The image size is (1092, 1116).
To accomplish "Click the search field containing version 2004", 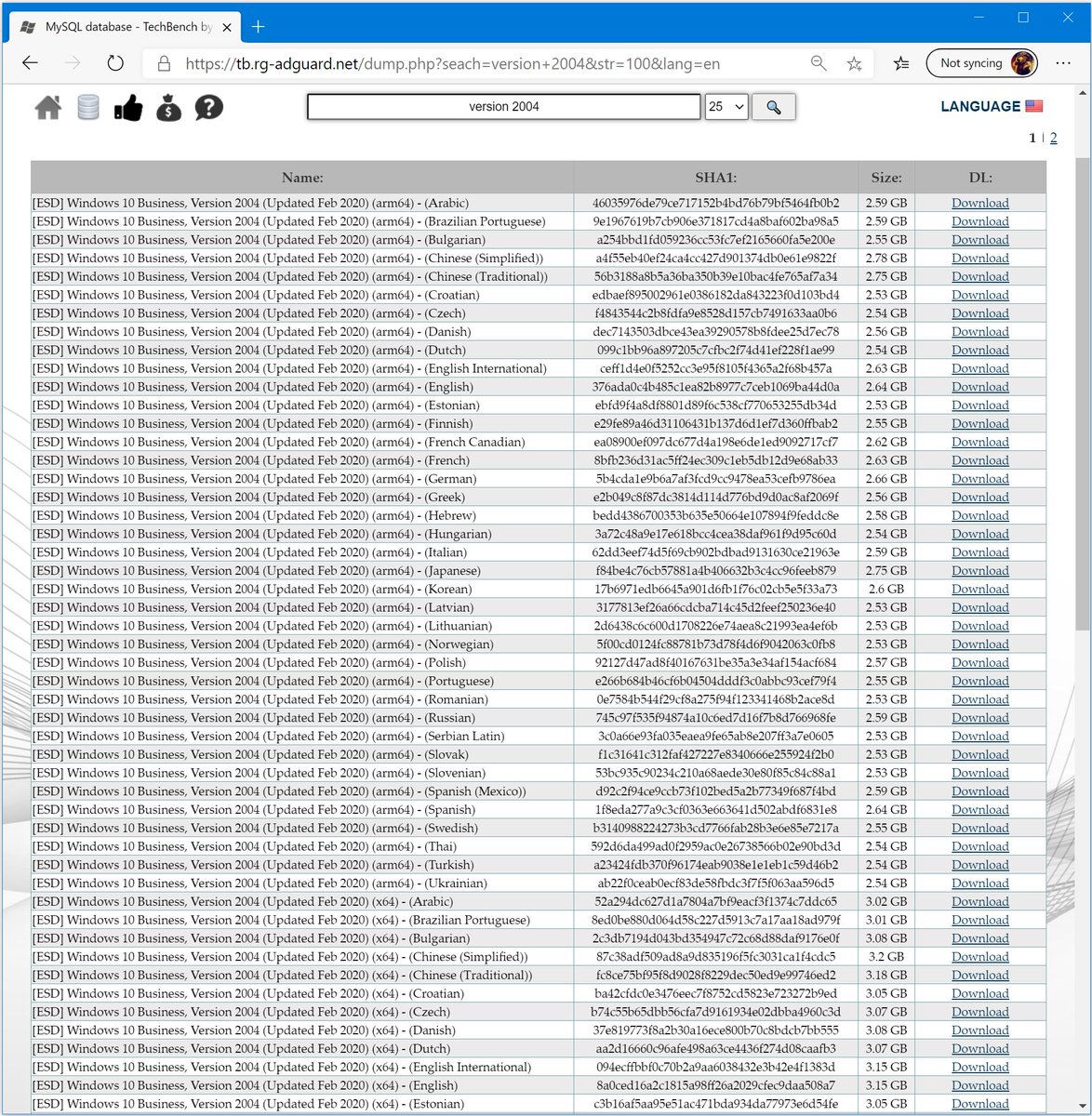I will (504, 107).
